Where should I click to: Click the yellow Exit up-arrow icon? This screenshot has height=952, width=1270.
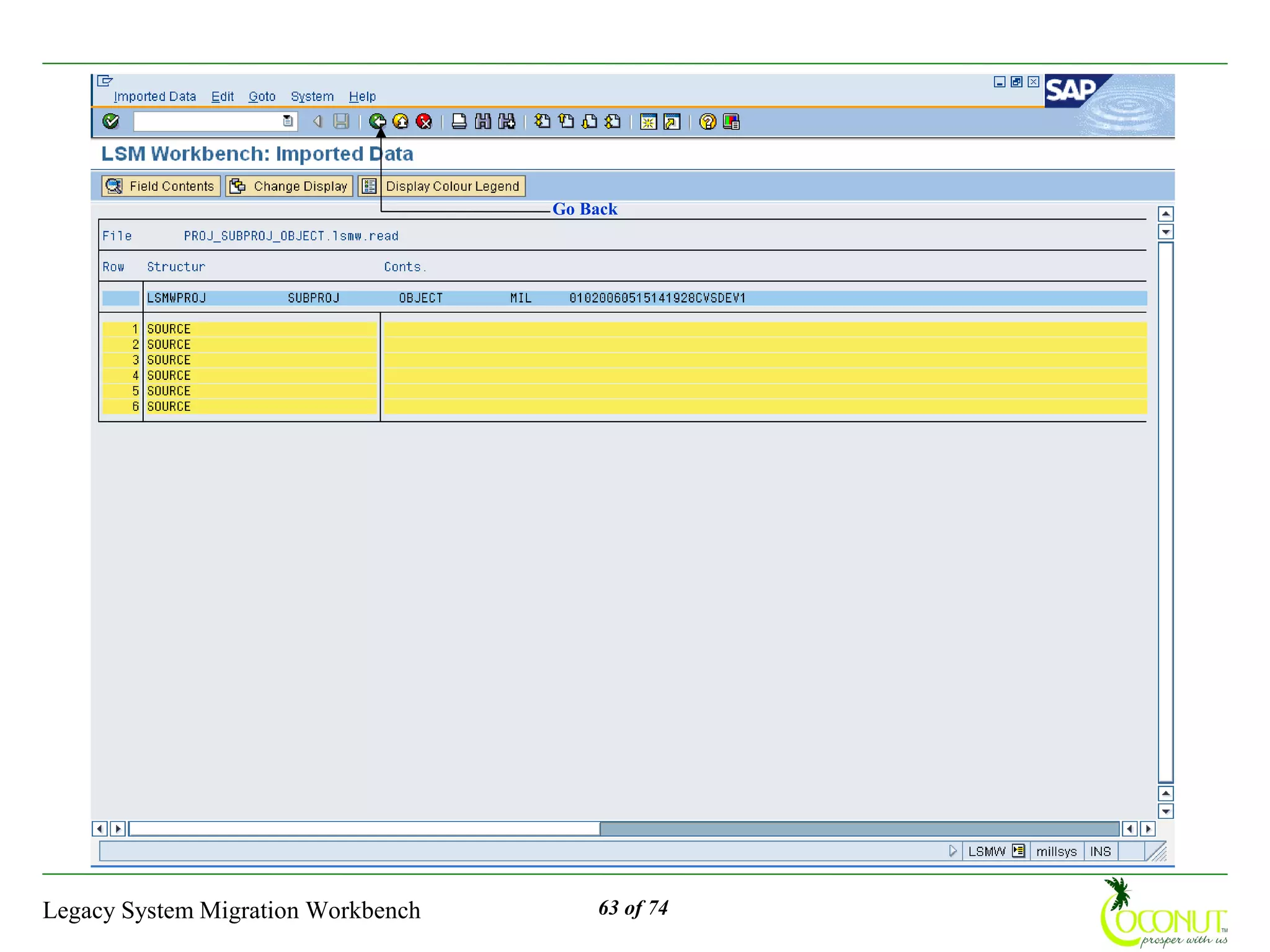(x=401, y=121)
